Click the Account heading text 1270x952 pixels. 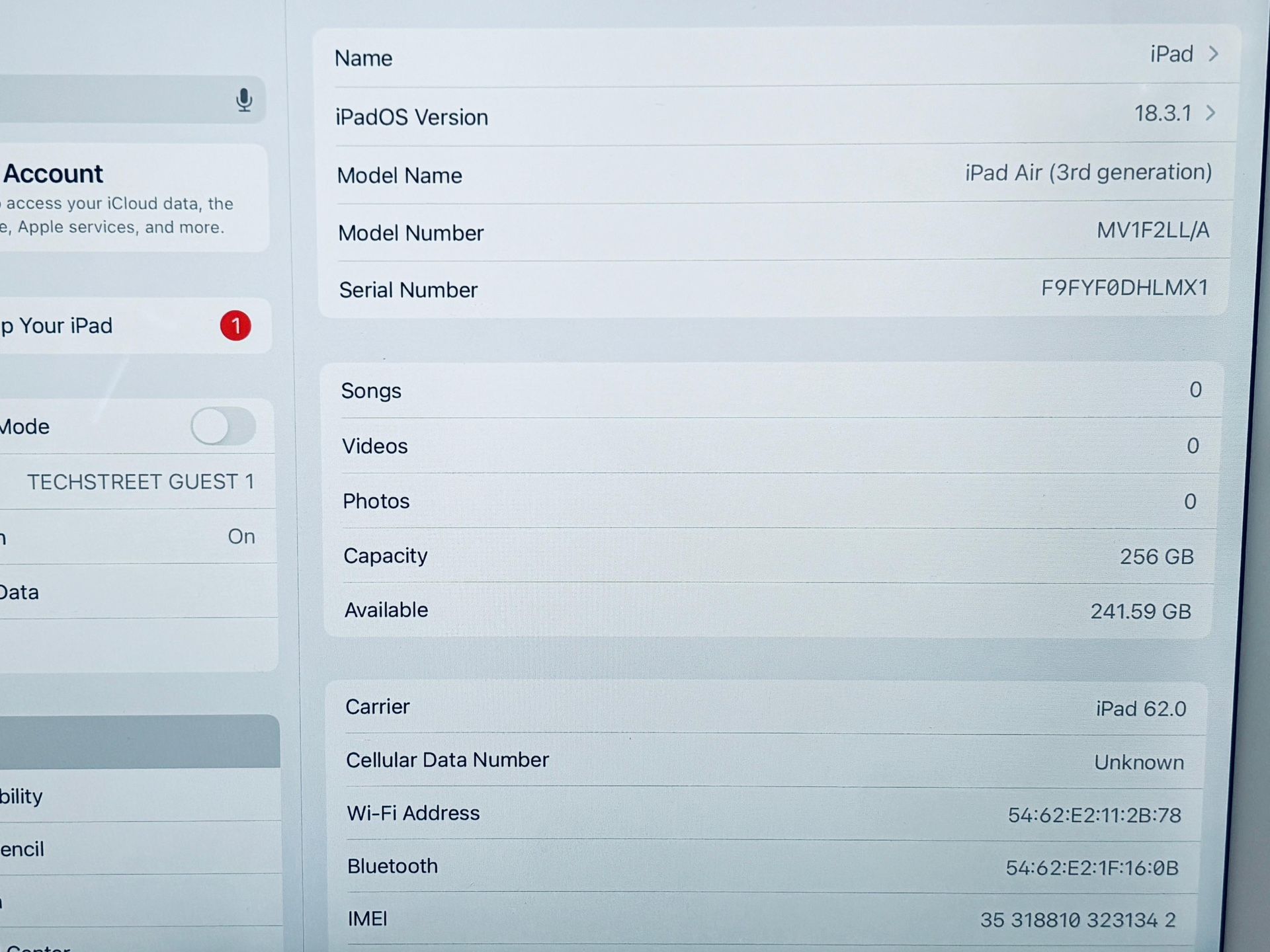[53, 174]
